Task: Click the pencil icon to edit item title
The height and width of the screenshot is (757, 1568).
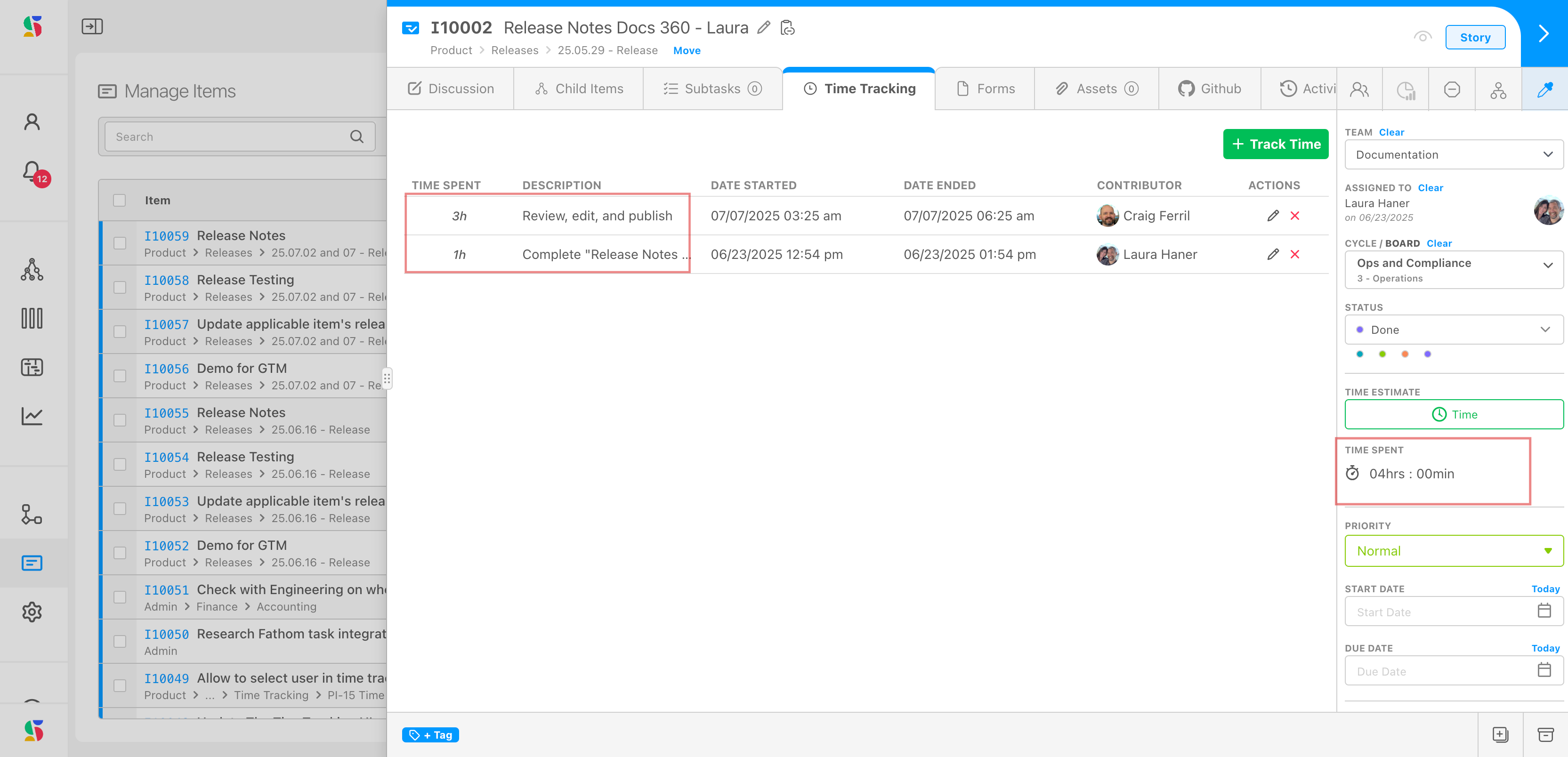Action: point(763,27)
